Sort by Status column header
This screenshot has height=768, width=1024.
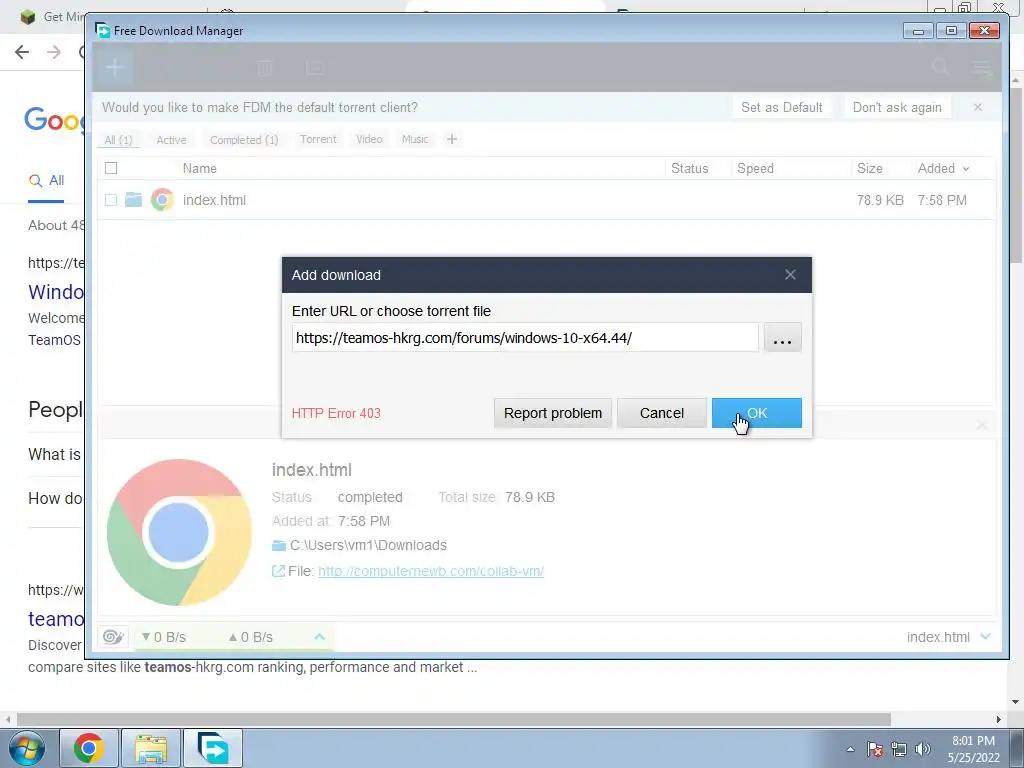pos(690,168)
